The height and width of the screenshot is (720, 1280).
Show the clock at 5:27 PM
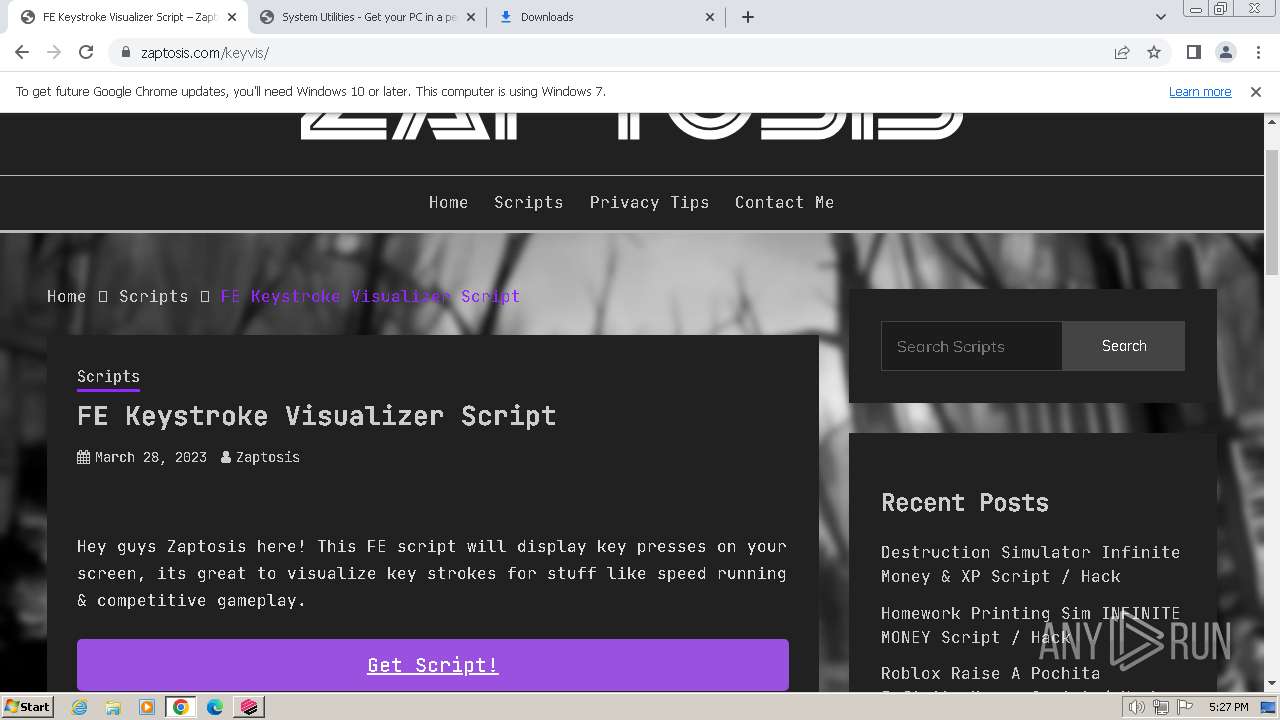pos(1228,707)
